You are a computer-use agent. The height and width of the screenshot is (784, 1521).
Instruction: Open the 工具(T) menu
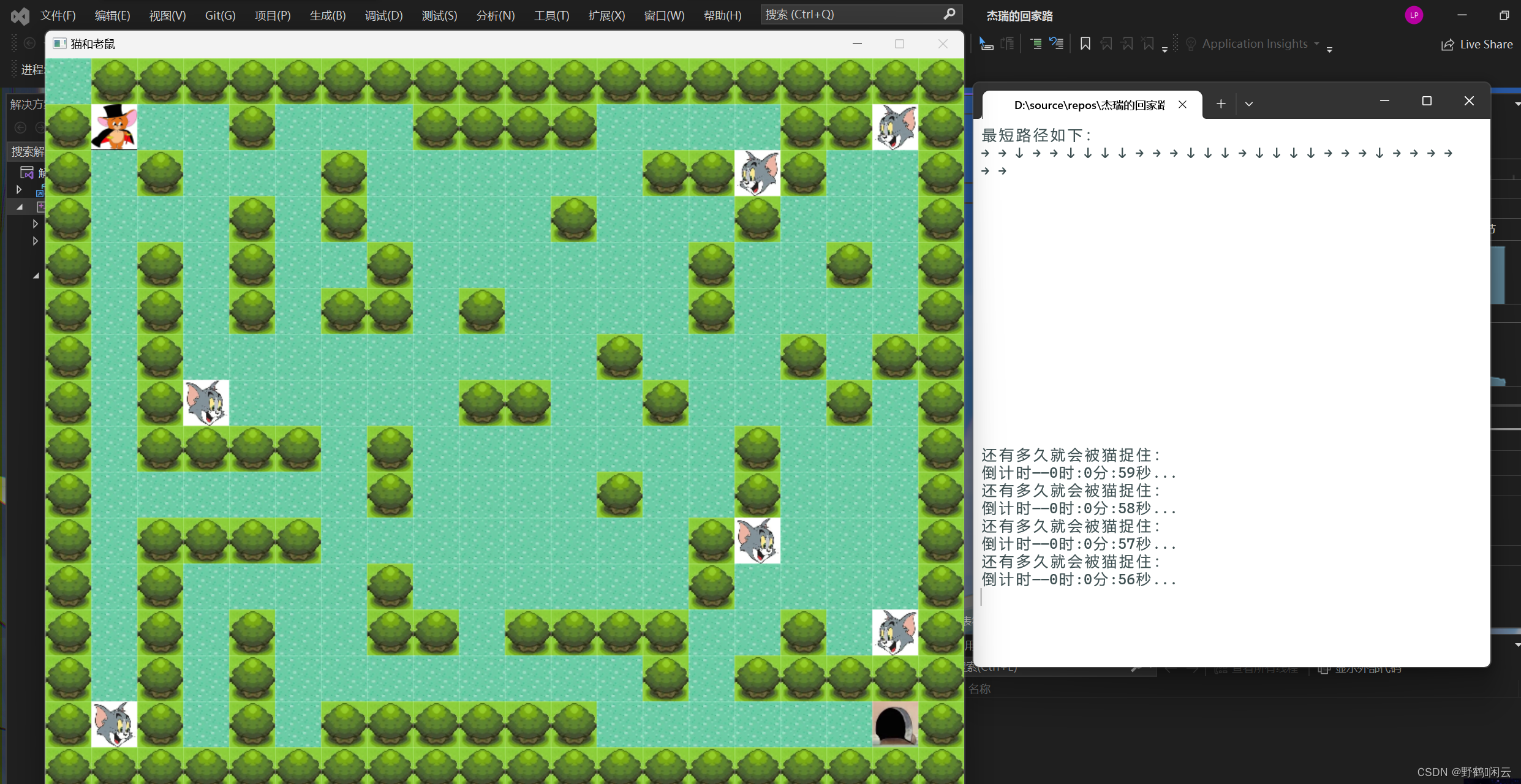pyautogui.click(x=552, y=15)
